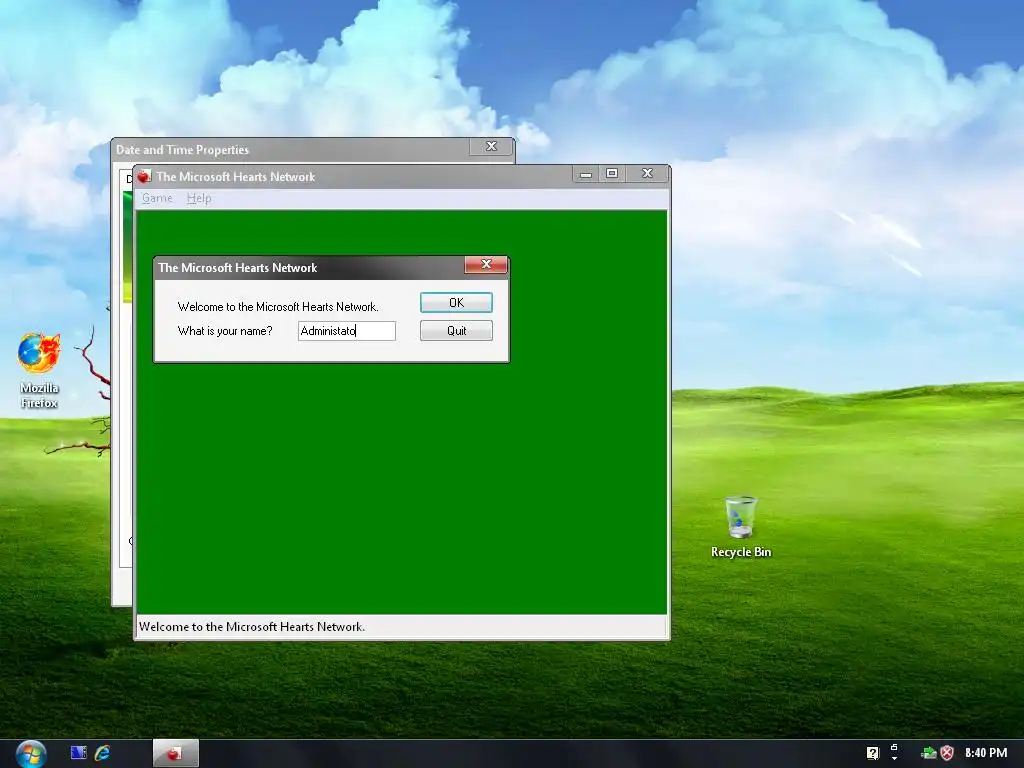The width and height of the screenshot is (1024, 768).
Task: Open the Start menu orb
Action: click(31, 754)
